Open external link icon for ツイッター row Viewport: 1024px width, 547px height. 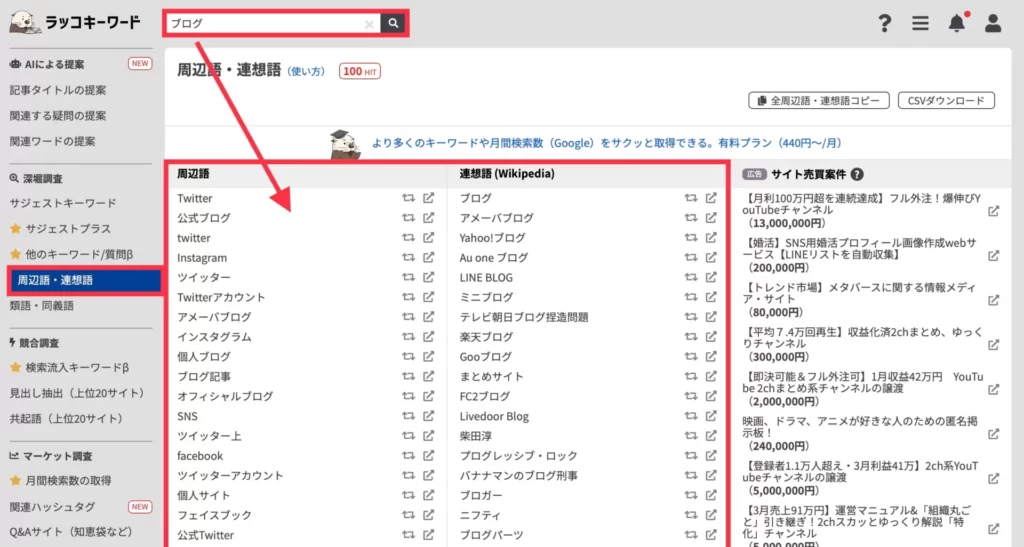[x=428, y=277]
